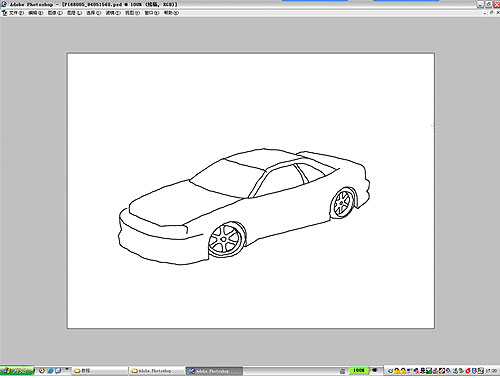Open the 滤镜 (Filter) menu

tap(113, 13)
